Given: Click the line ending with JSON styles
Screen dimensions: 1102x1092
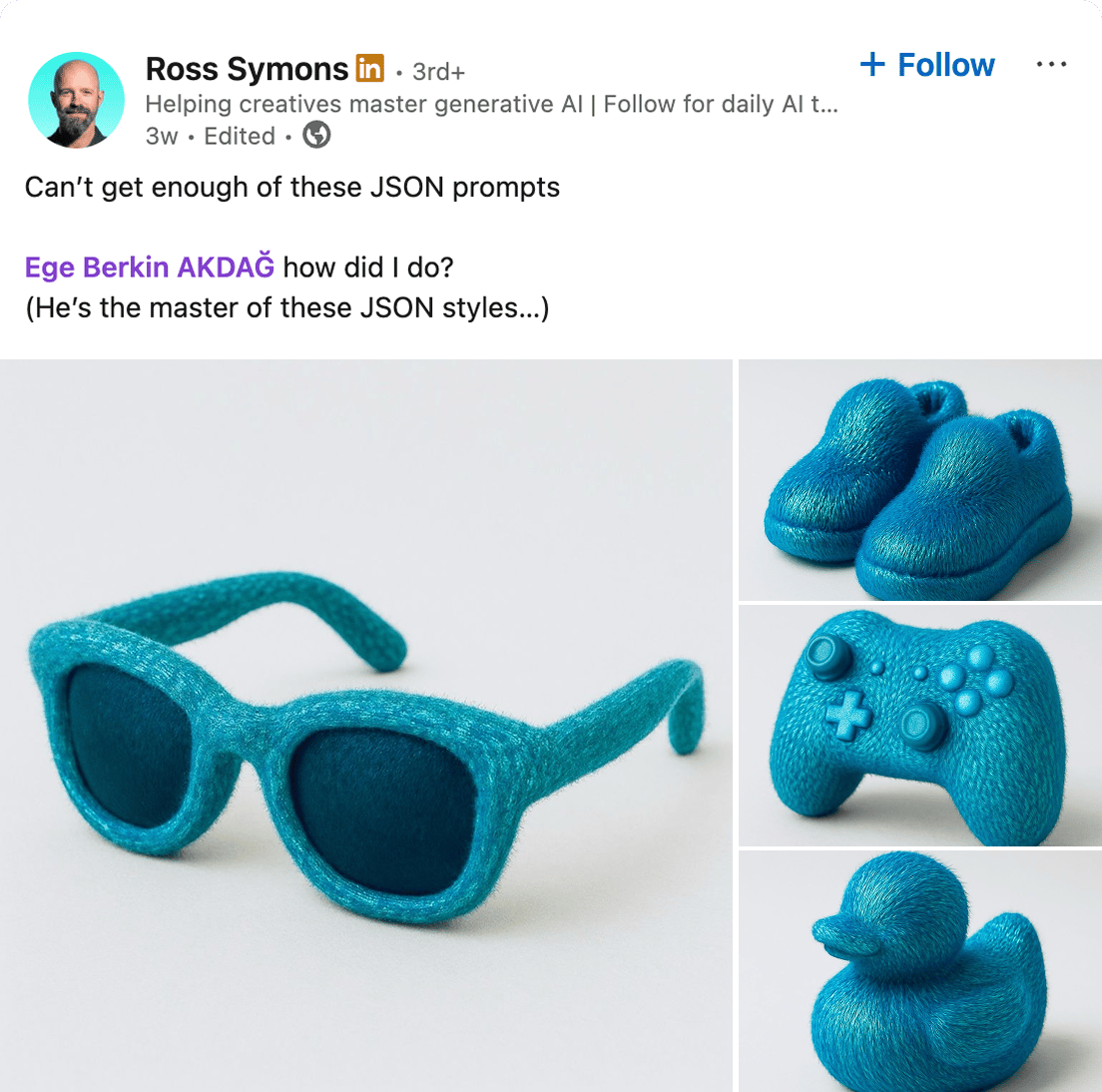Looking at the screenshot, I should [286, 307].
